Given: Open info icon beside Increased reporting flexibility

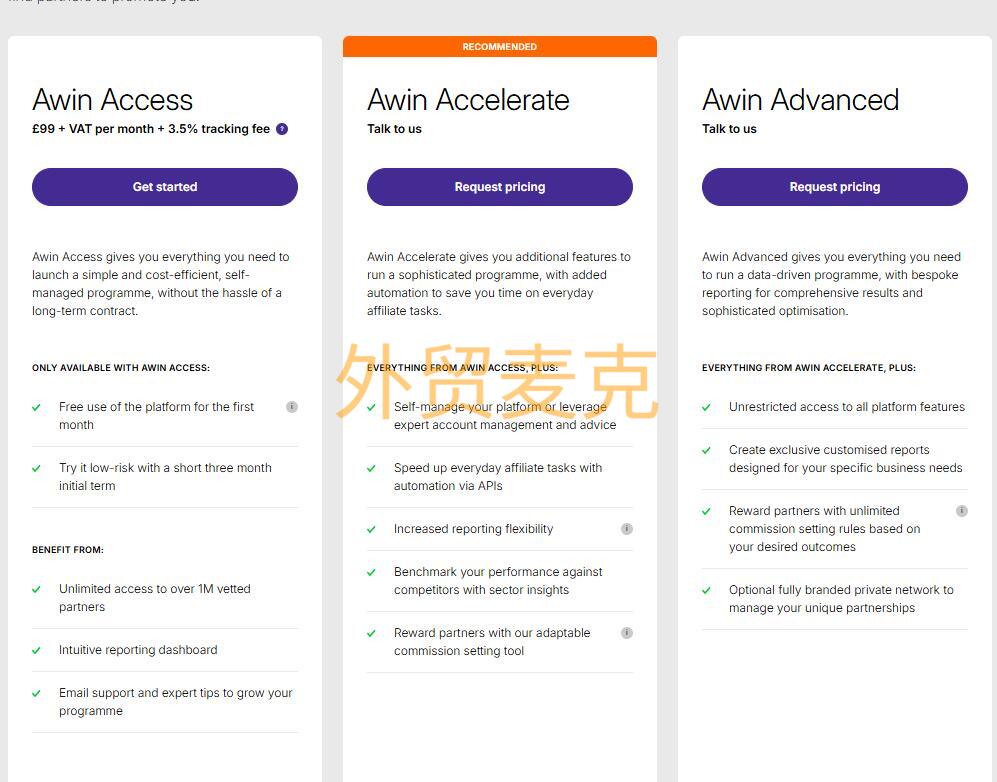Looking at the screenshot, I should (627, 529).
